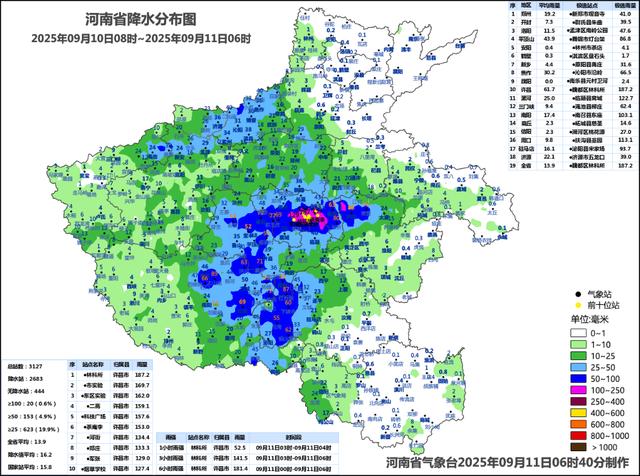
Task: Select the red 800~1000 legend swatch
Action: click(x=578, y=436)
